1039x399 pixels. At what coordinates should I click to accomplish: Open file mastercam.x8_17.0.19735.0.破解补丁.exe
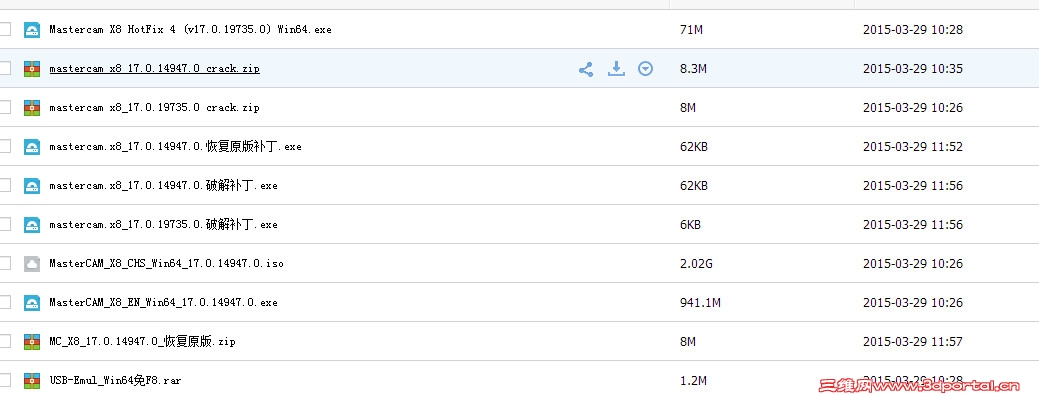pos(163,225)
